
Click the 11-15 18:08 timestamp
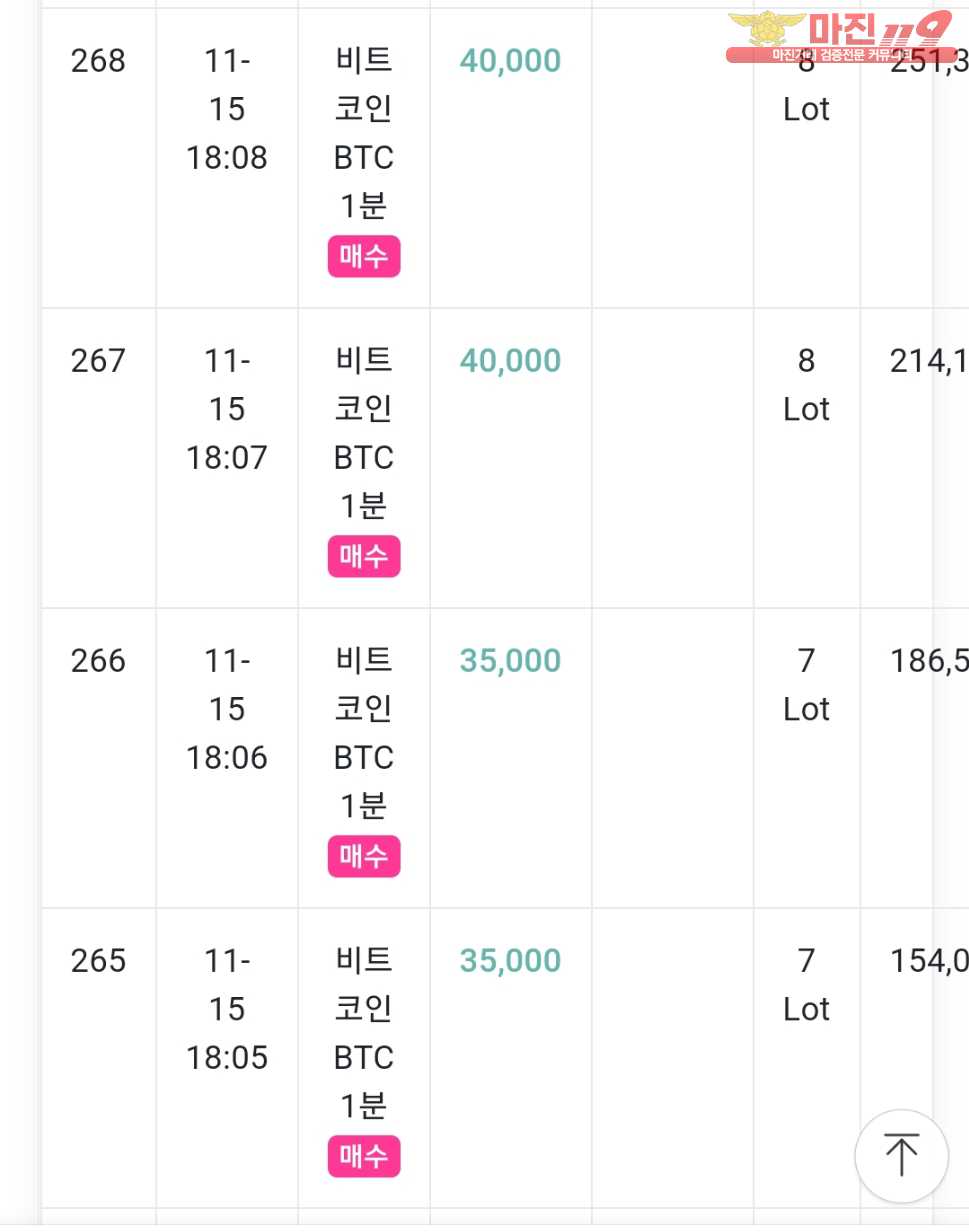click(x=227, y=109)
